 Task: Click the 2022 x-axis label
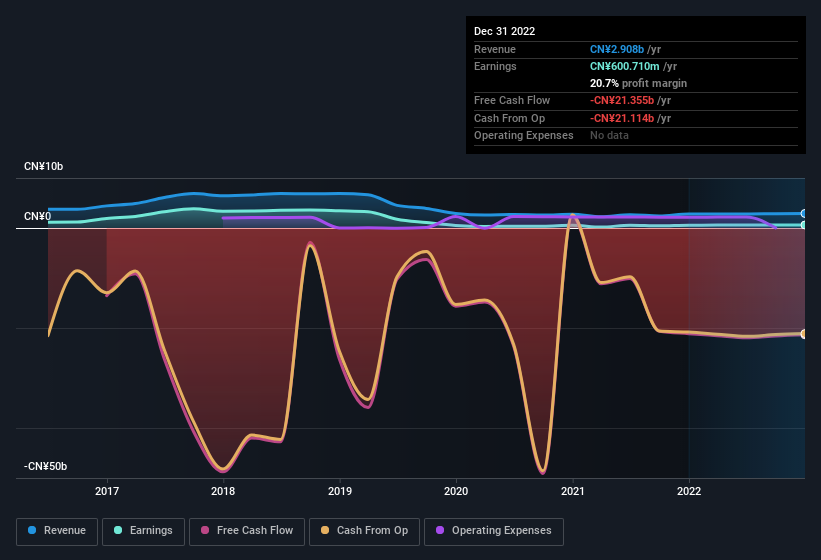pos(689,491)
